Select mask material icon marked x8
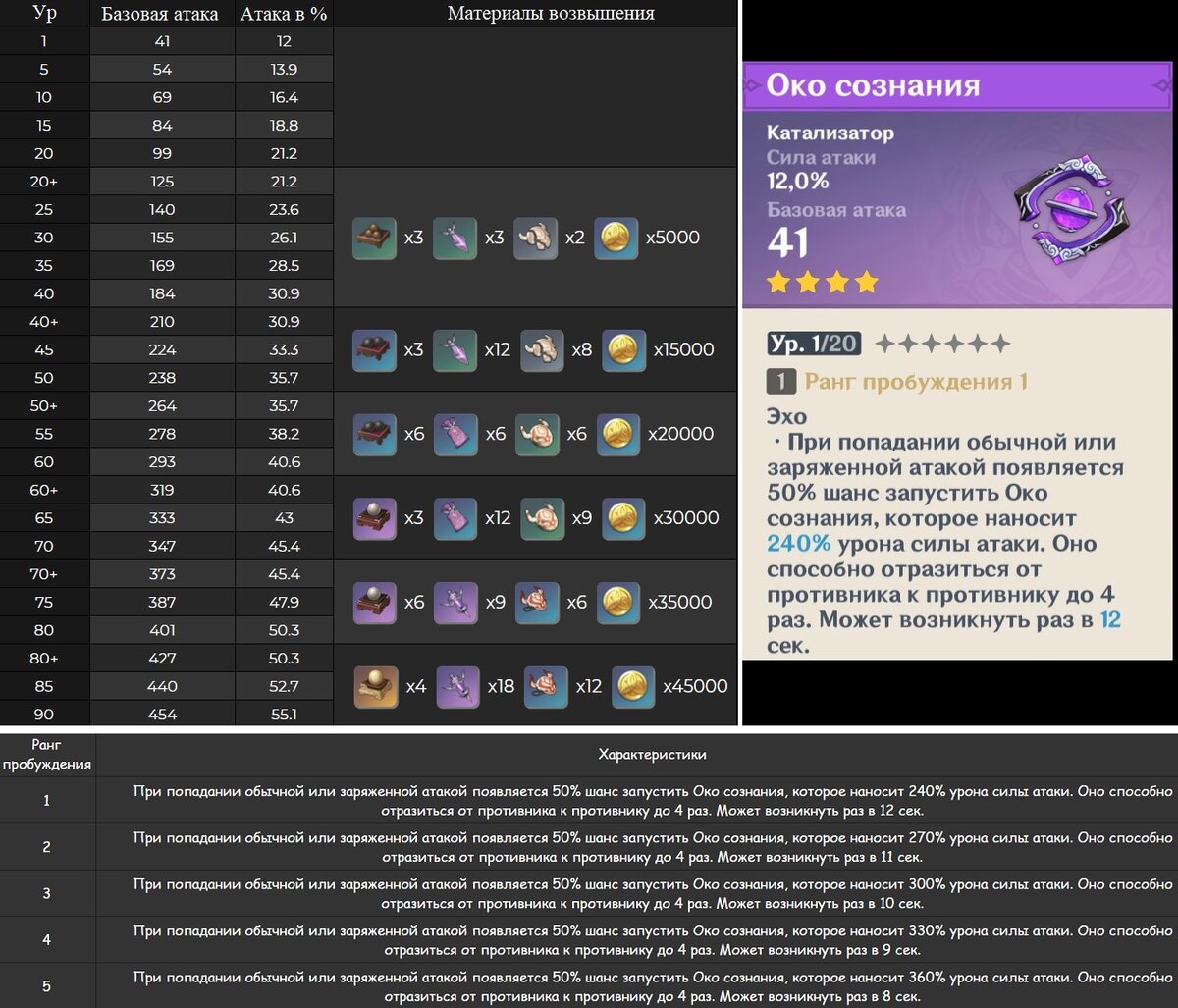This screenshot has width=1178, height=1008. 541,350
